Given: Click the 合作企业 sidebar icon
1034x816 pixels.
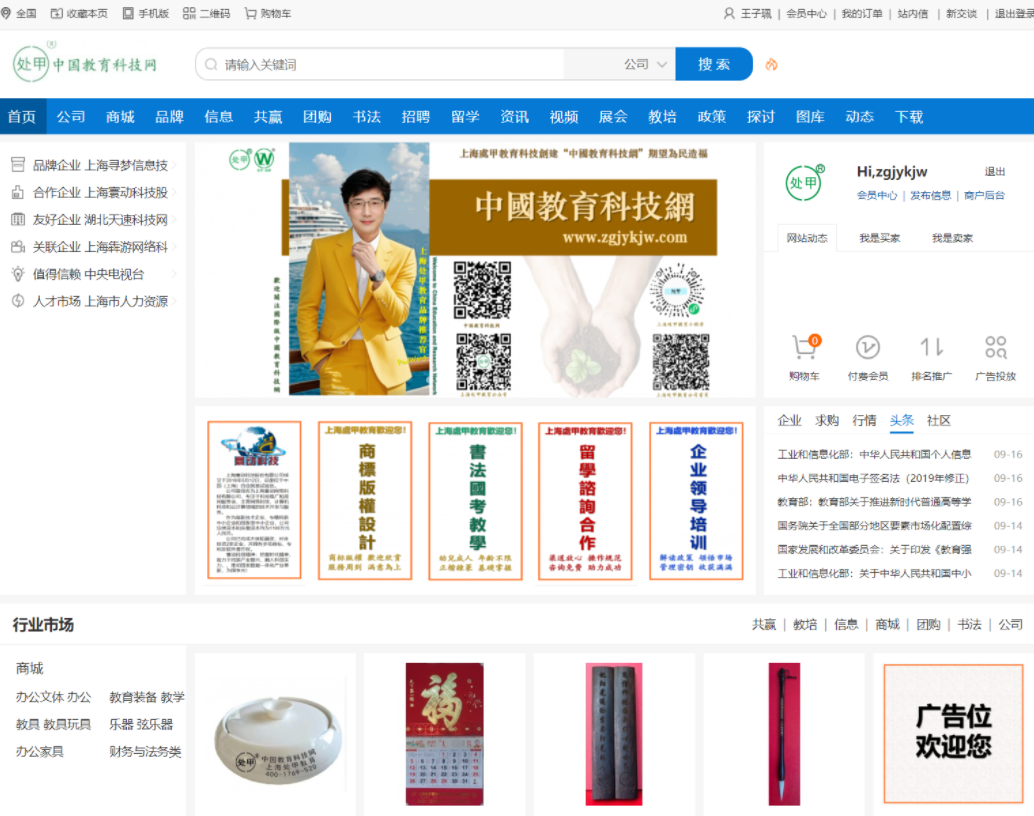Looking at the screenshot, I should (x=18, y=192).
